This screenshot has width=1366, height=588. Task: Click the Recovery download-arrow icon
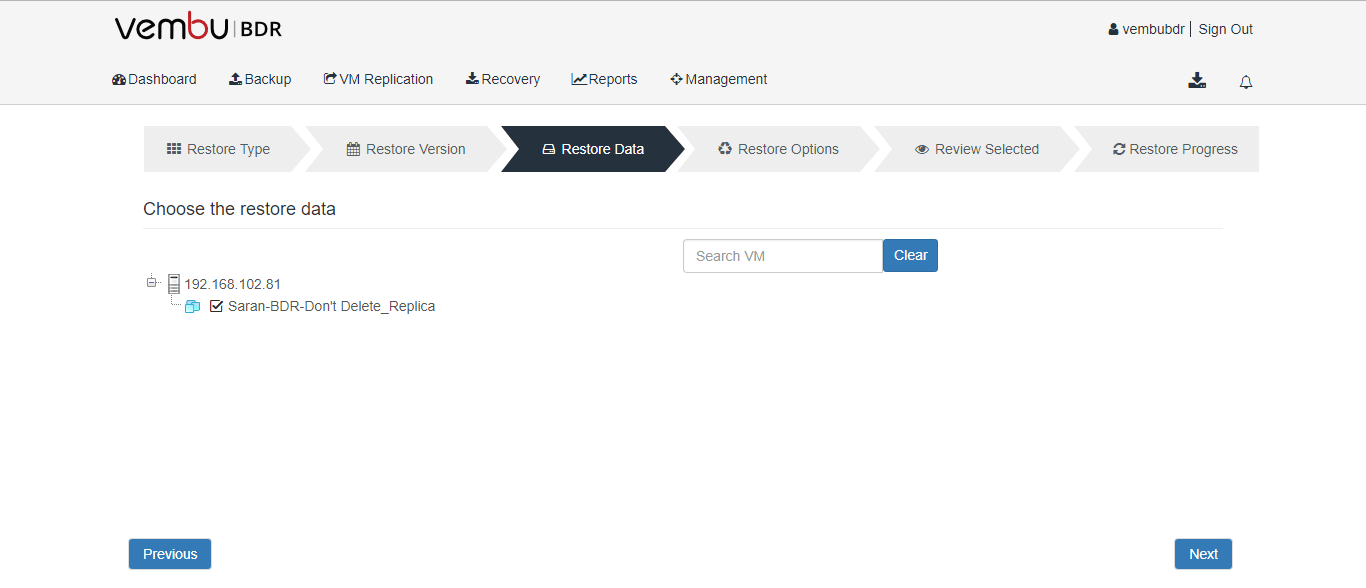472,79
